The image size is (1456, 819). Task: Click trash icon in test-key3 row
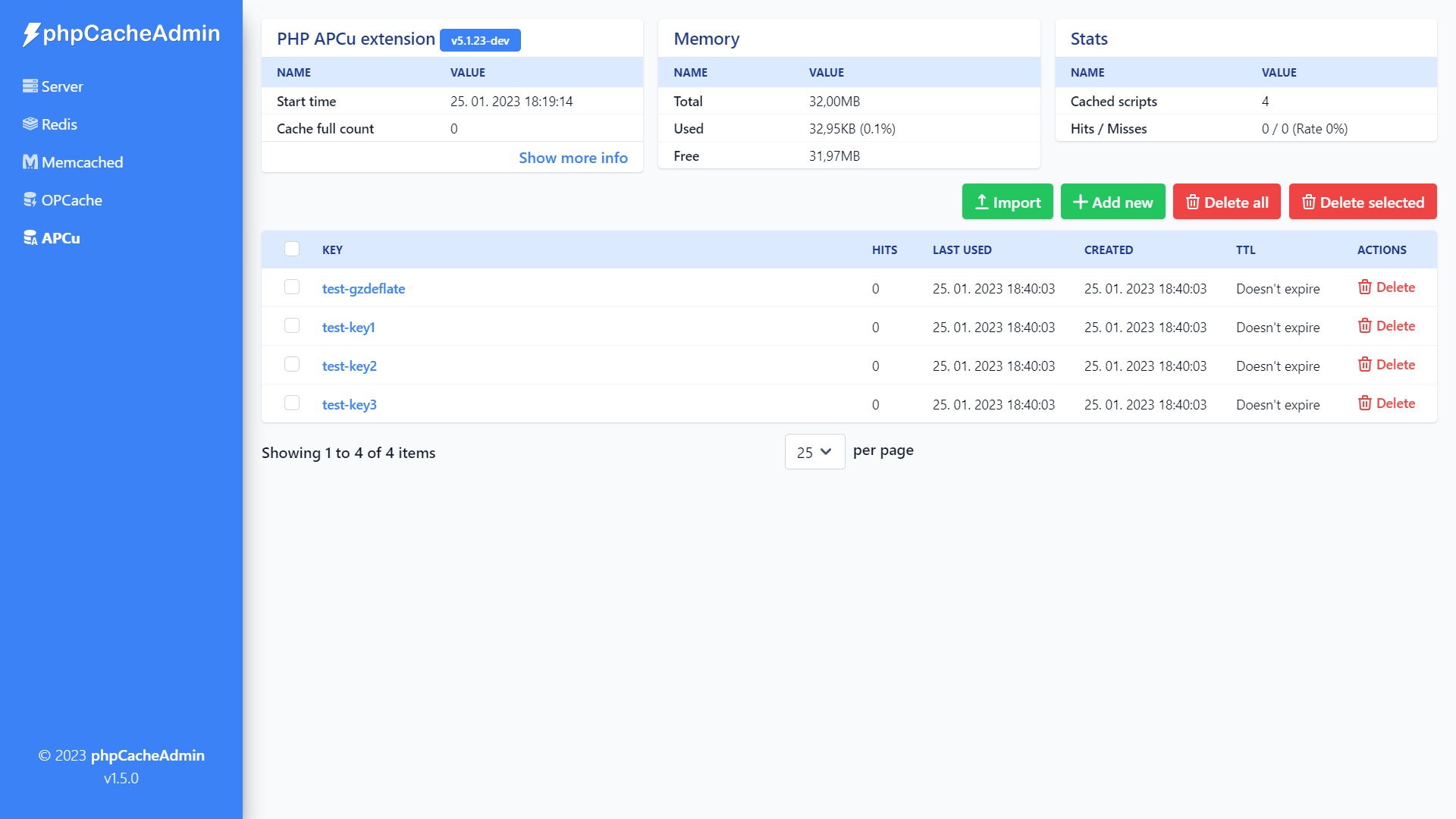point(1365,403)
